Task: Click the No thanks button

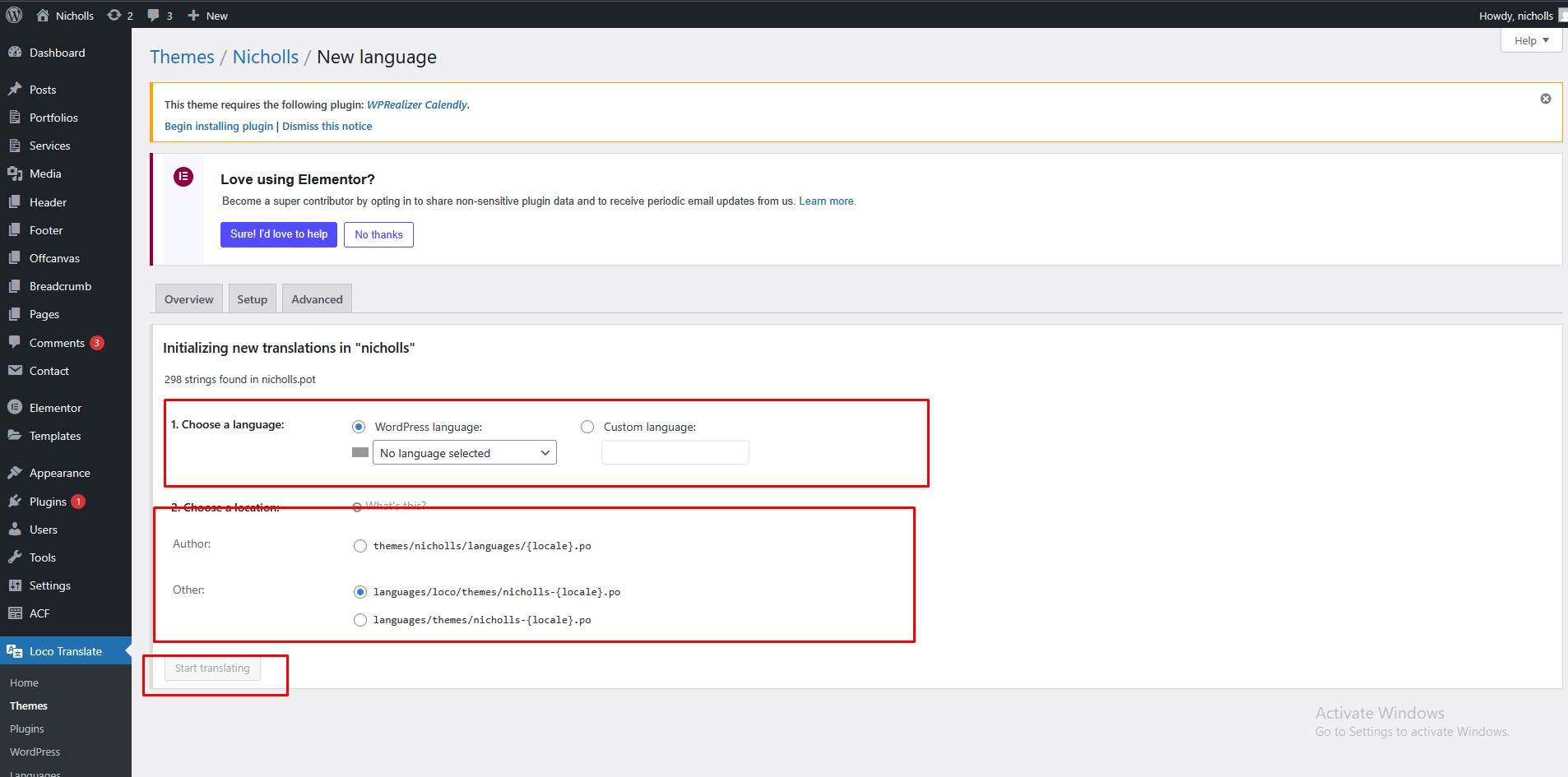Action: point(378,234)
